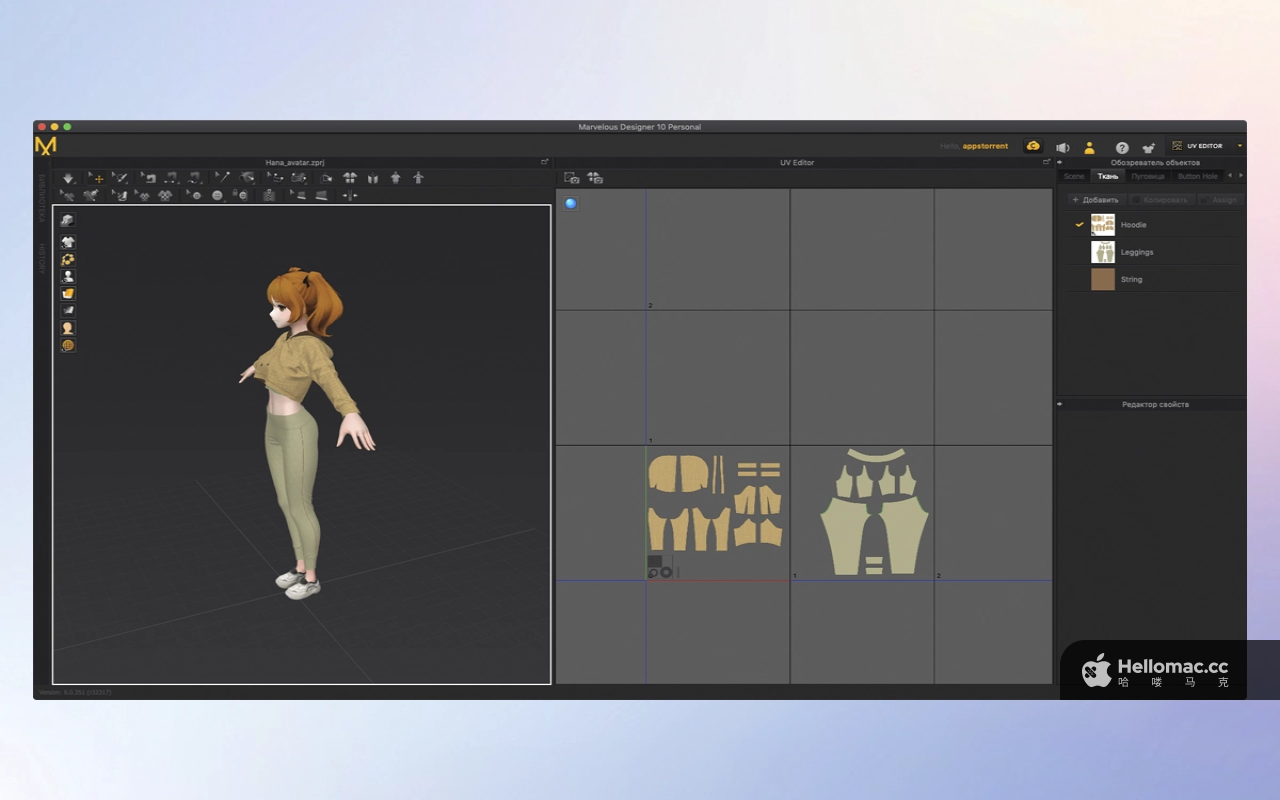
Task: Open the UV EDITOR mode dropdown arrow
Action: click(1240, 146)
